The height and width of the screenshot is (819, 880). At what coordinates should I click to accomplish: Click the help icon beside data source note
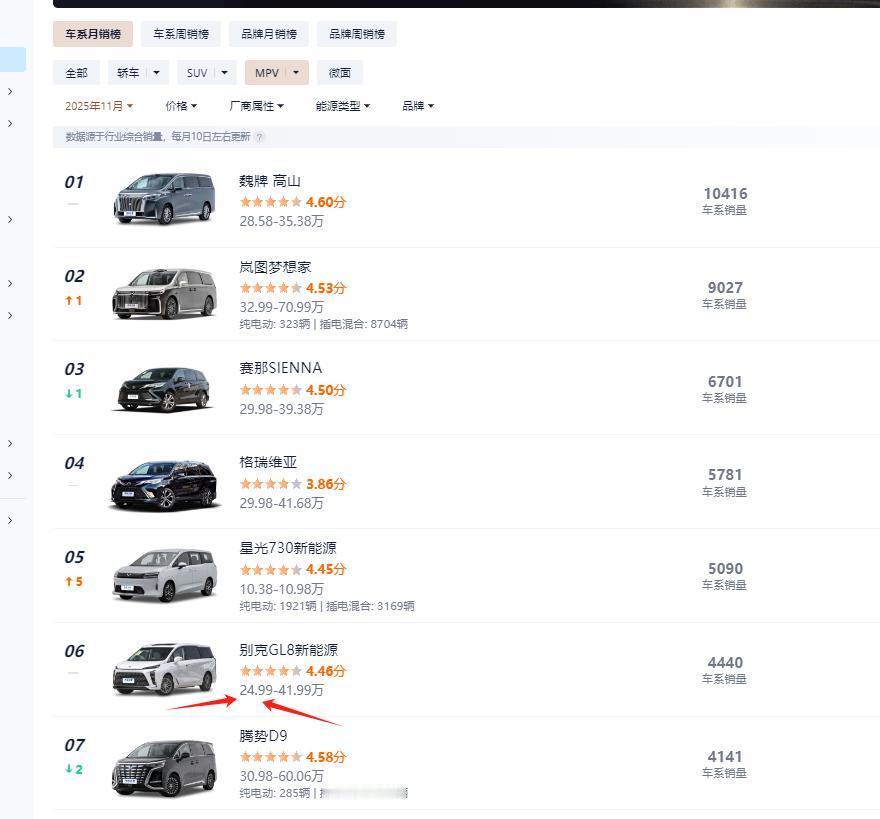tap(260, 137)
